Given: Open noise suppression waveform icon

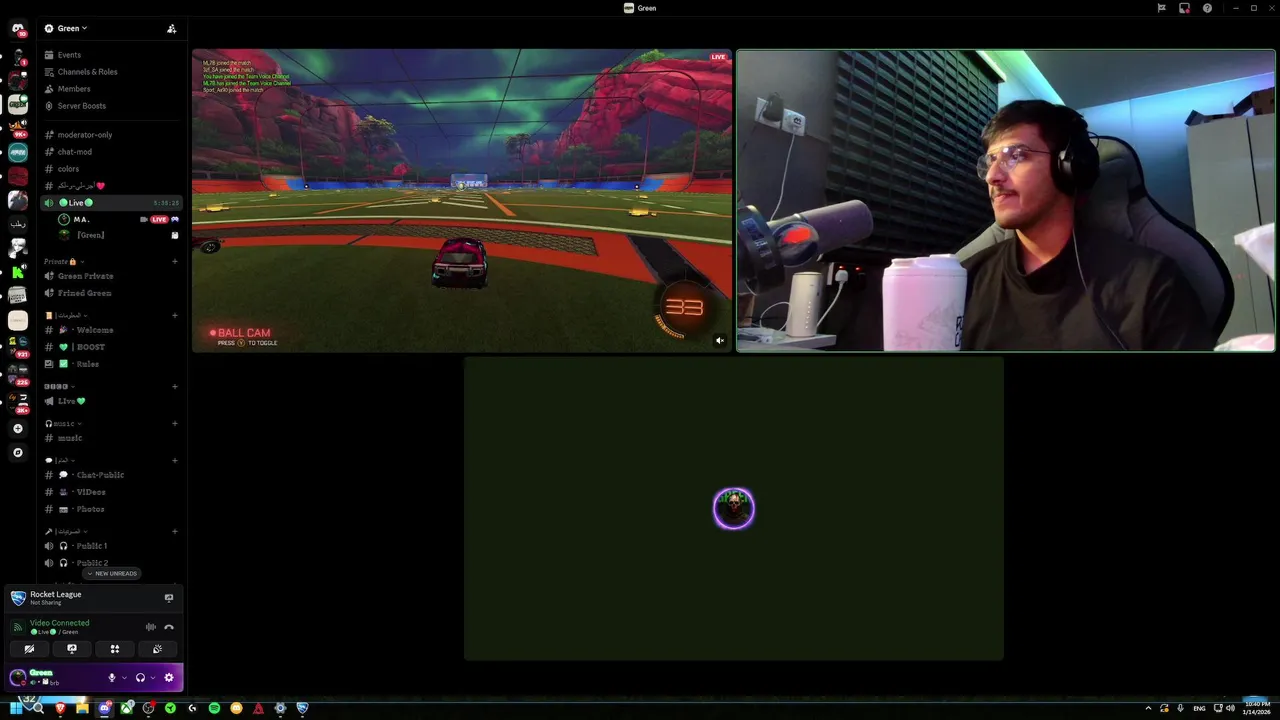Looking at the screenshot, I should pyautogui.click(x=151, y=627).
